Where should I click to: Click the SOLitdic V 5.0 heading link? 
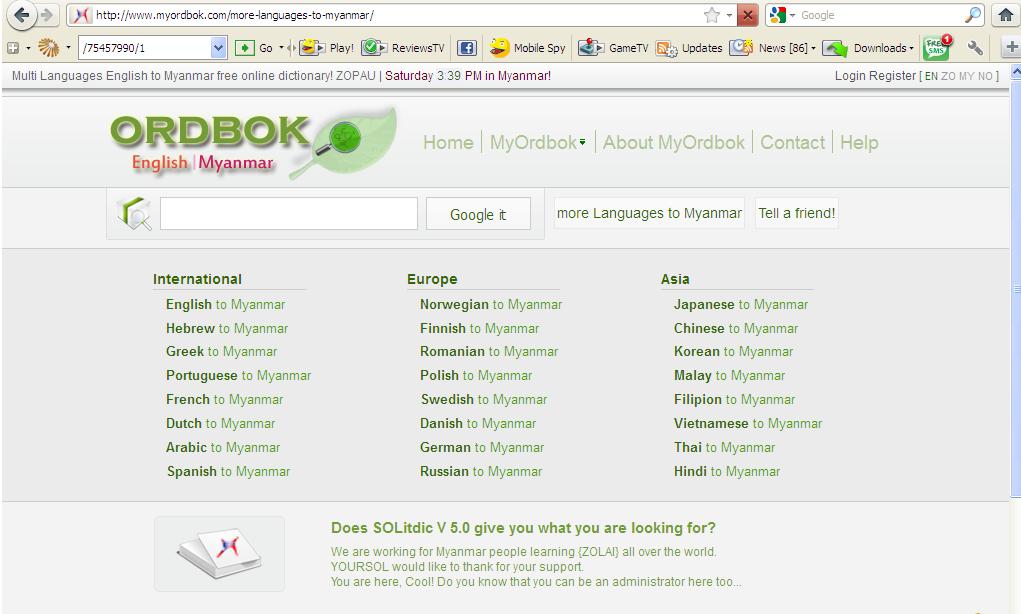tap(523, 528)
